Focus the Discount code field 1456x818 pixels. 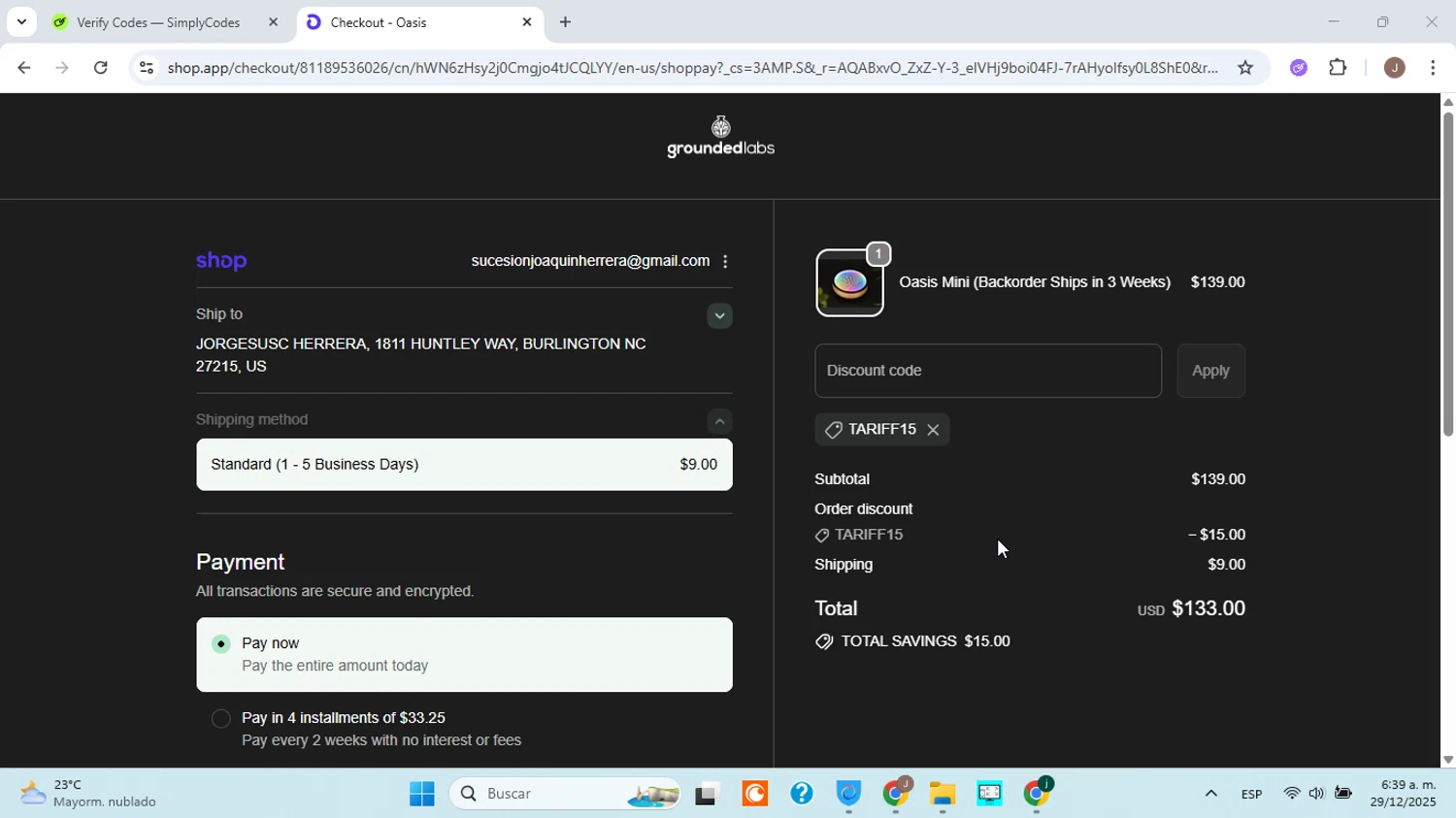(x=988, y=371)
